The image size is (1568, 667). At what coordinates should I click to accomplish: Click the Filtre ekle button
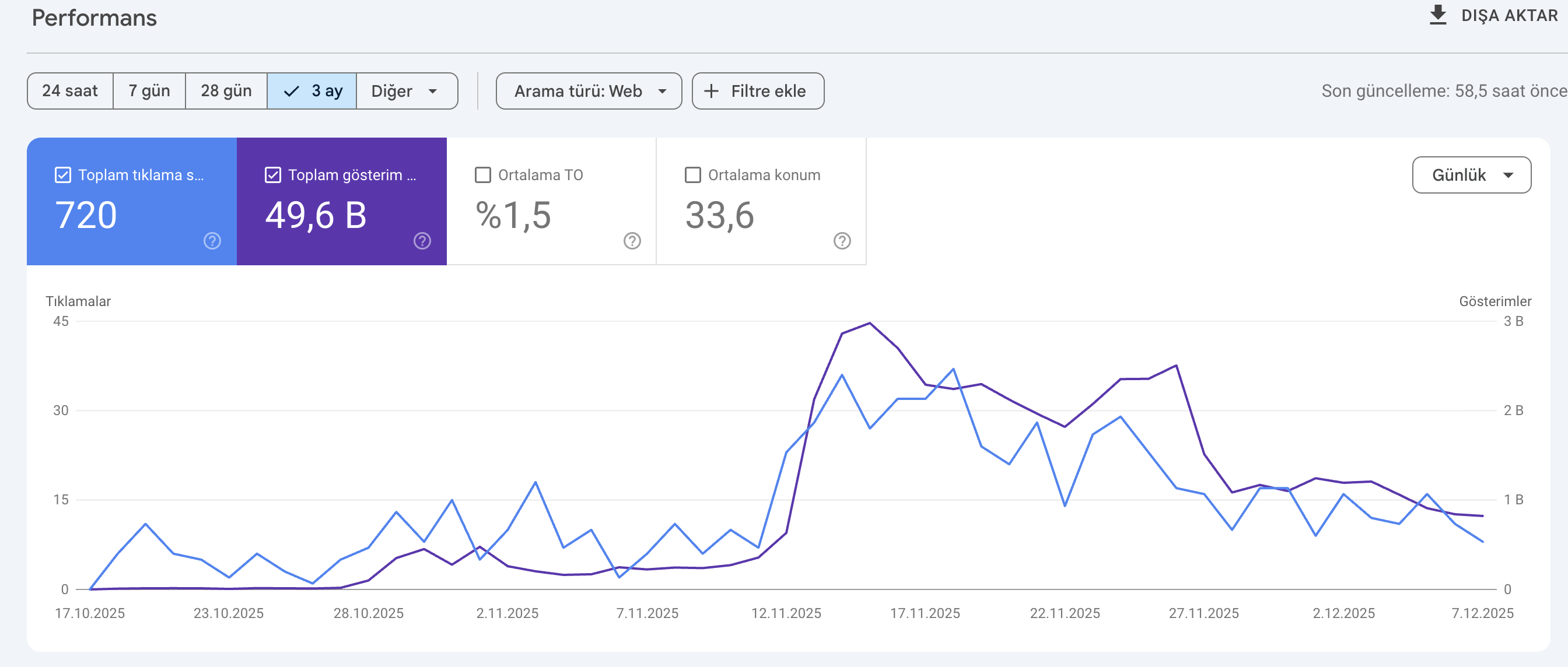pyautogui.click(x=758, y=92)
